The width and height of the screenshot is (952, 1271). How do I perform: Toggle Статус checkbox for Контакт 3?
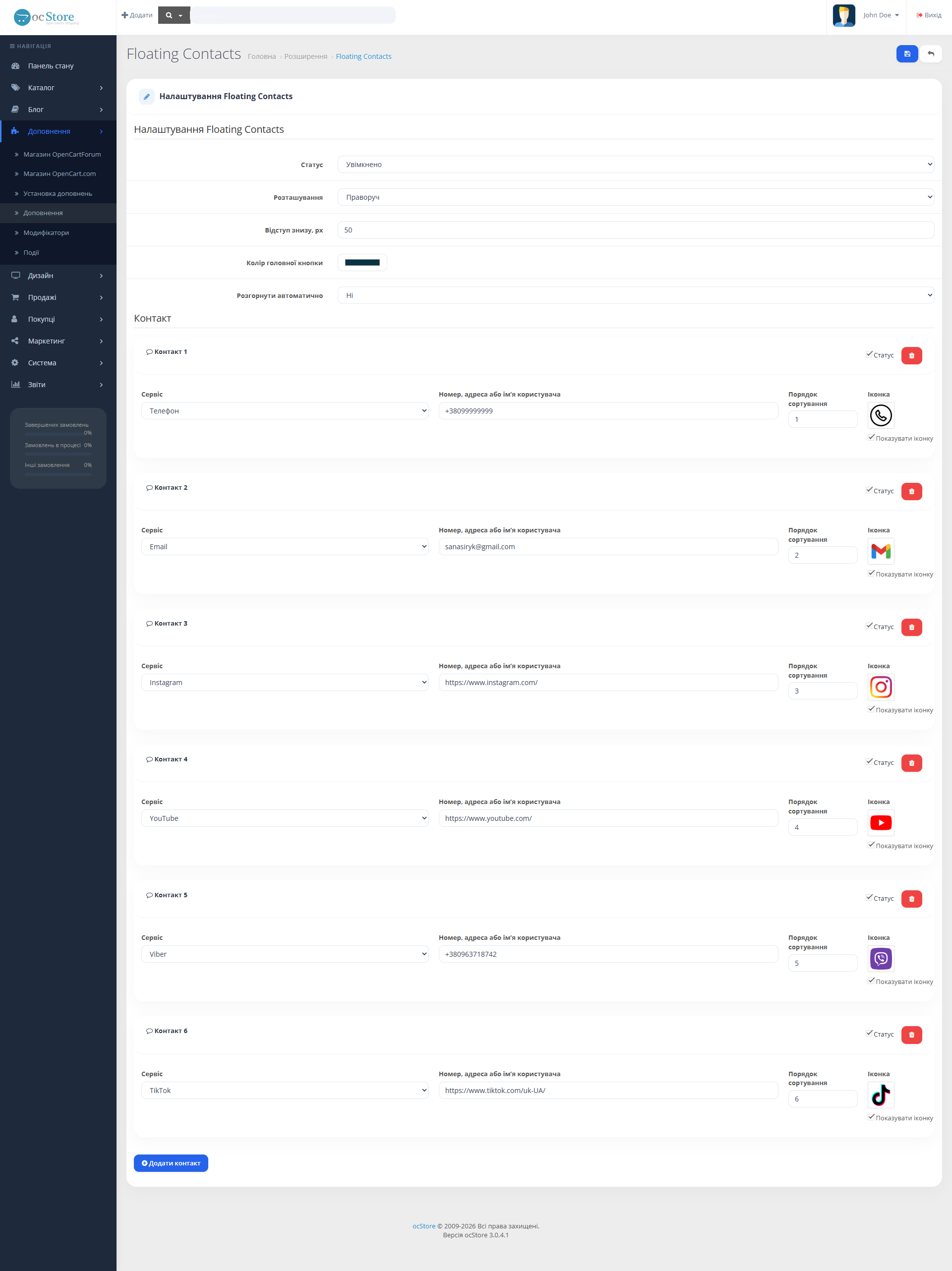coord(869,626)
